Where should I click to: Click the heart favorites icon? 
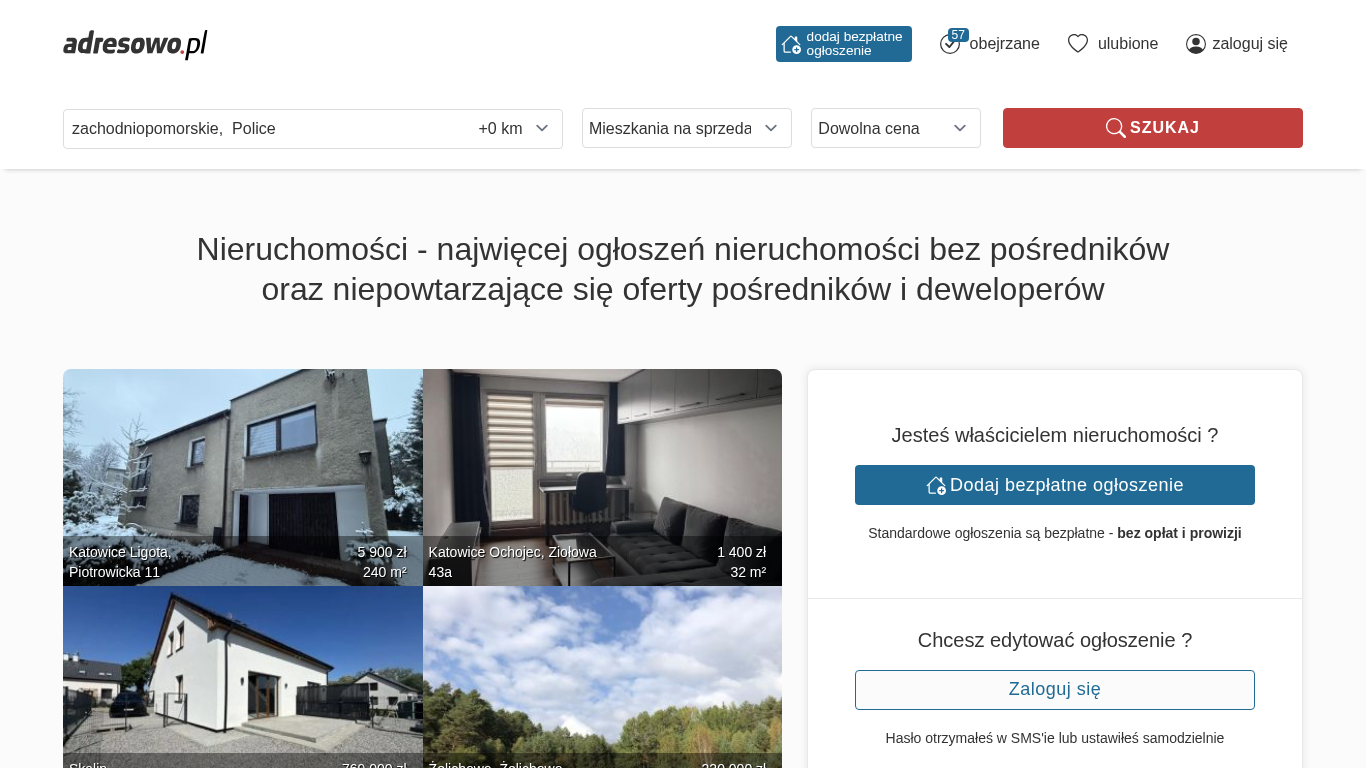[x=1077, y=43]
